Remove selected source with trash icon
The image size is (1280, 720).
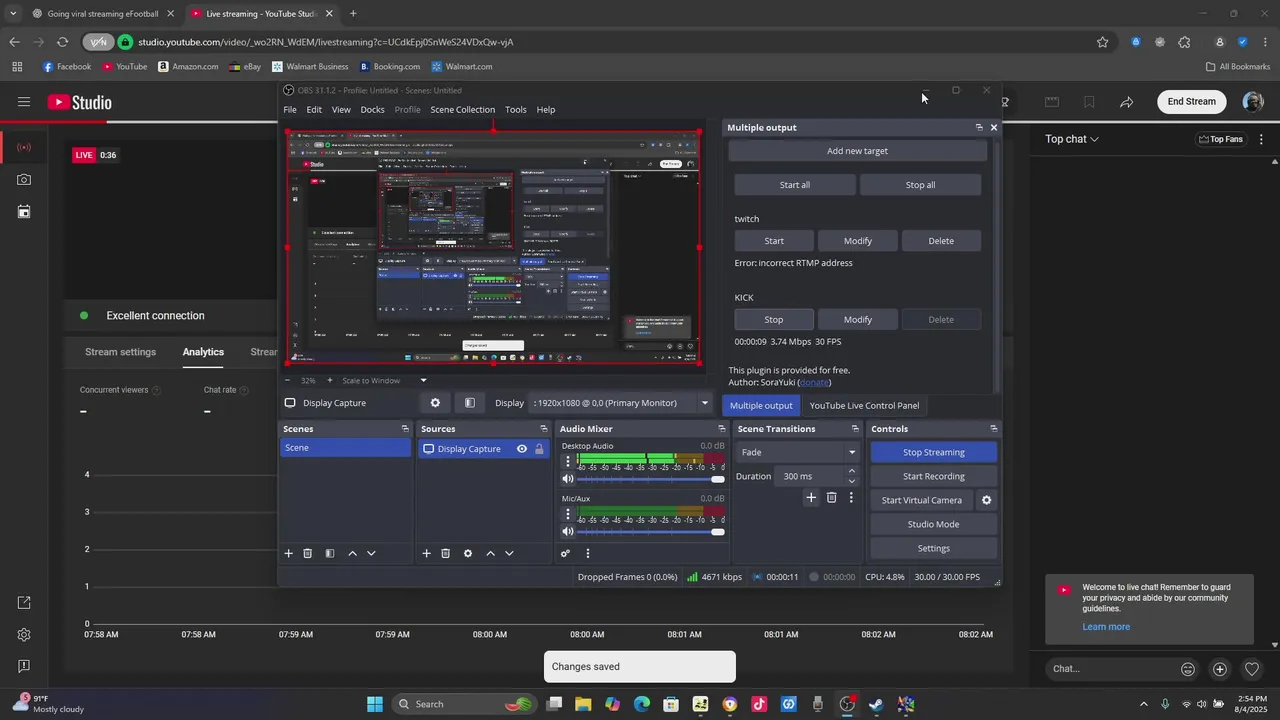click(x=445, y=553)
